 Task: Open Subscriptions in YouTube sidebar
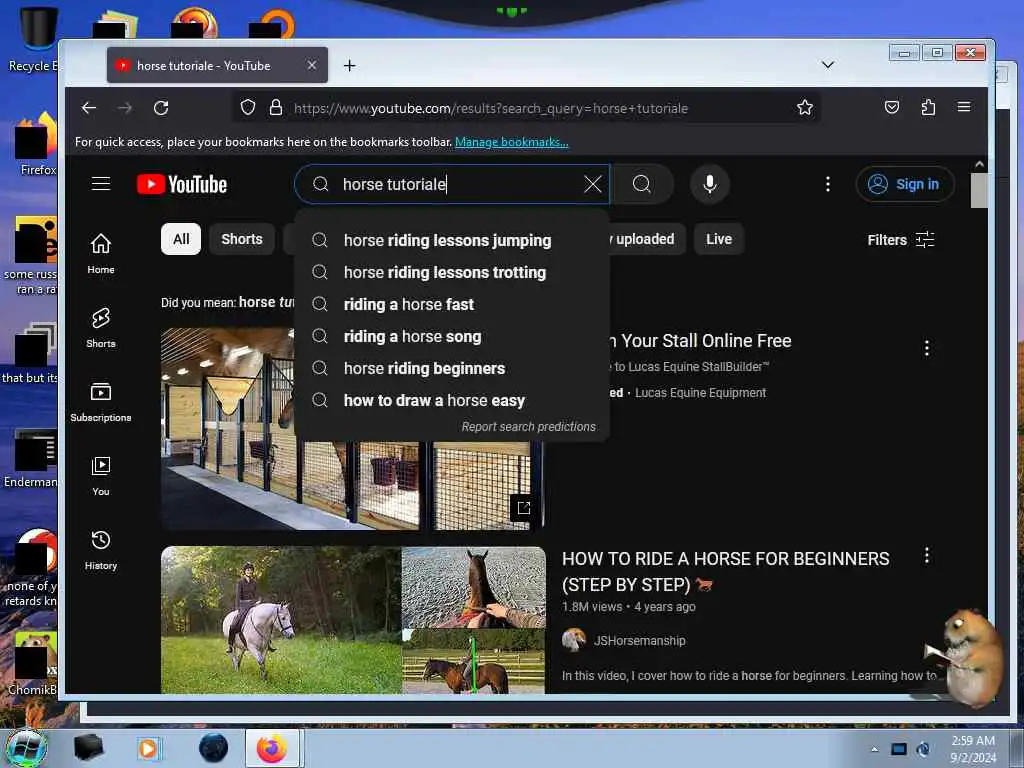click(x=101, y=402)
